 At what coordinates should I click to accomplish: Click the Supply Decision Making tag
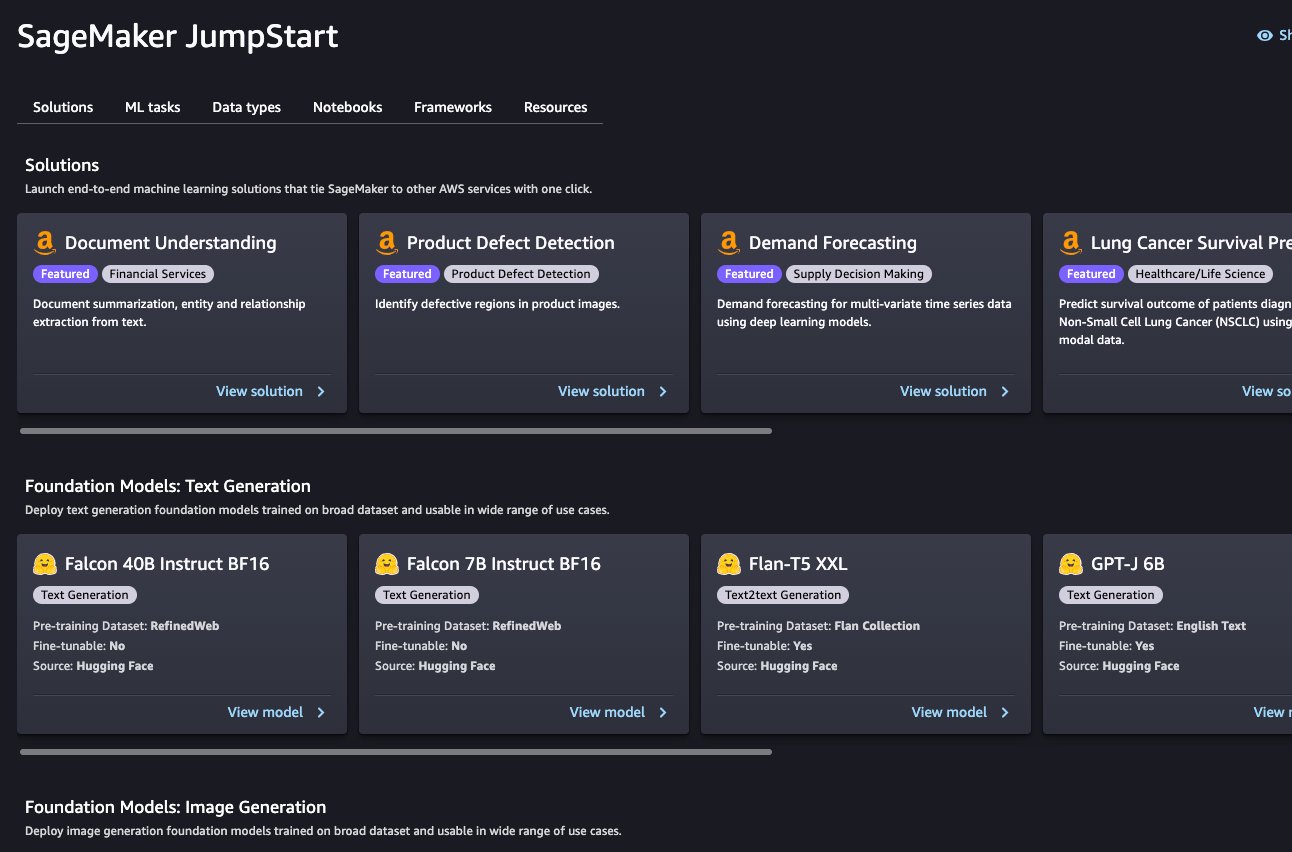859,274
